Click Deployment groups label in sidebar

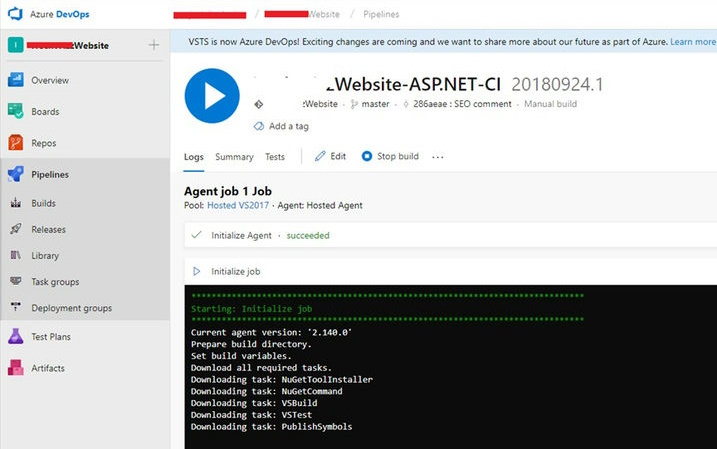(x=72, y=308)
